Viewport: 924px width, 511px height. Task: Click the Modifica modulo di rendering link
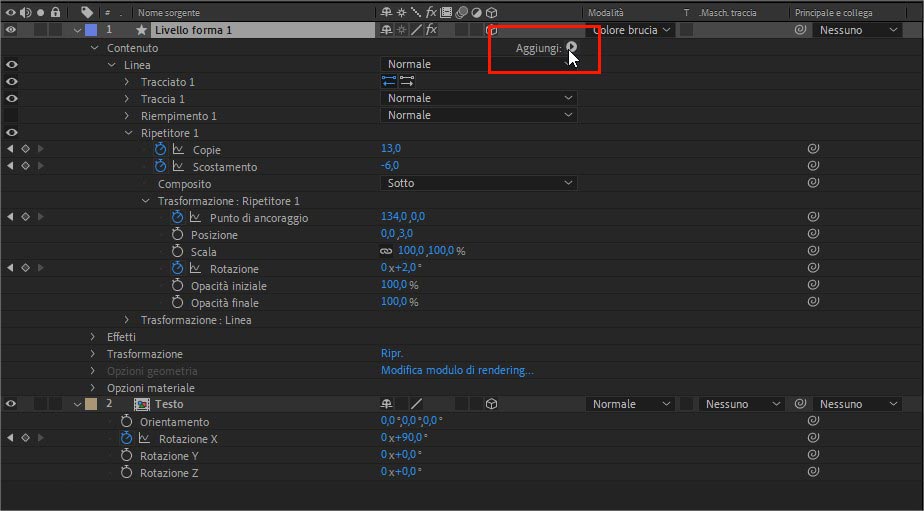coord(457,370)
